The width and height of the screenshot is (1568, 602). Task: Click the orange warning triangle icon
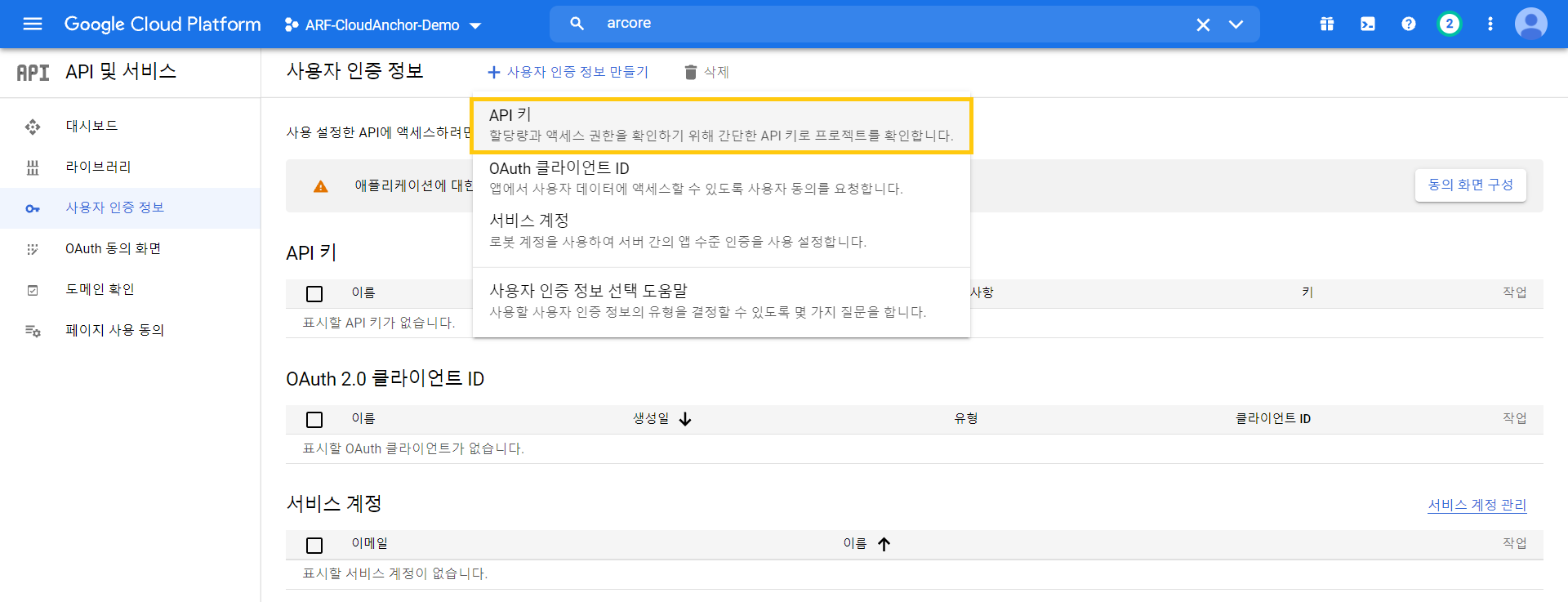(321, 186)
